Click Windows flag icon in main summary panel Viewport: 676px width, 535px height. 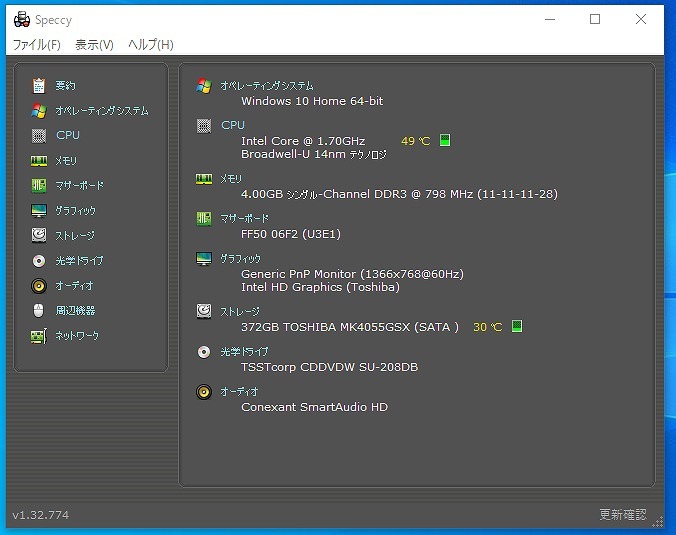(x=204, y=86)
